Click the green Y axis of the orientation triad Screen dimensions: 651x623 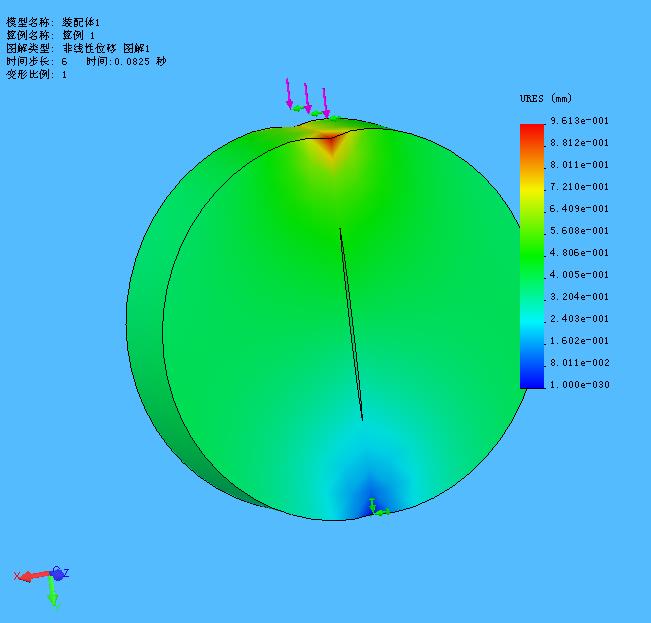click(x=53, y=592)
